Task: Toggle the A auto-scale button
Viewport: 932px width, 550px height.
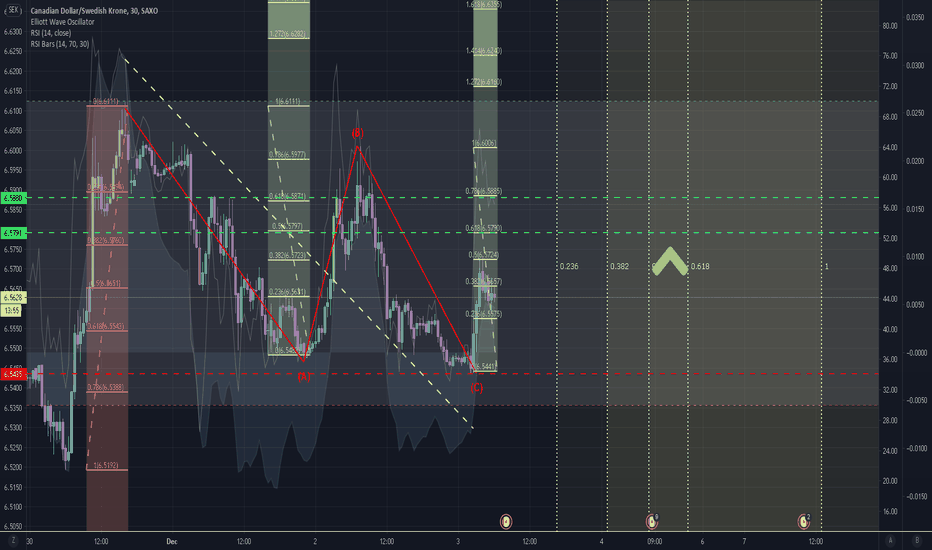Action: (x=890, y=540)
